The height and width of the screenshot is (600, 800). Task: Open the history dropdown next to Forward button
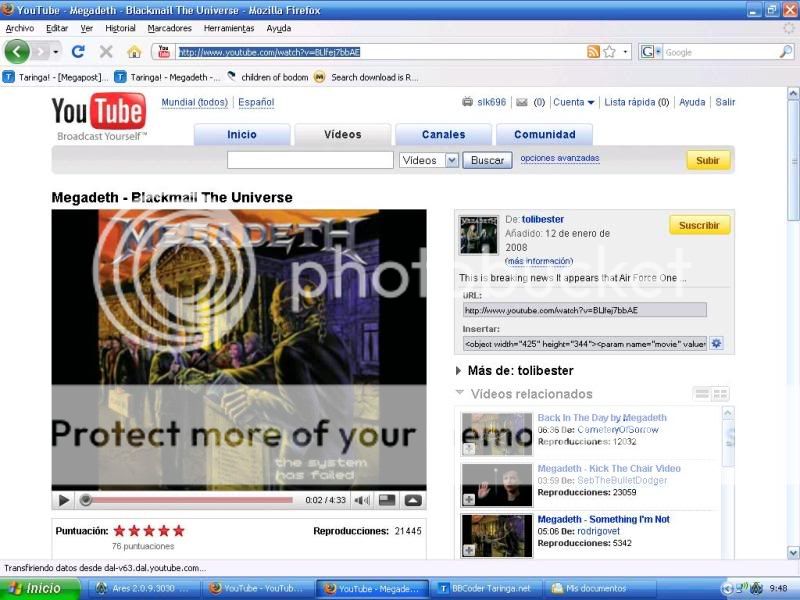[56, 52]
